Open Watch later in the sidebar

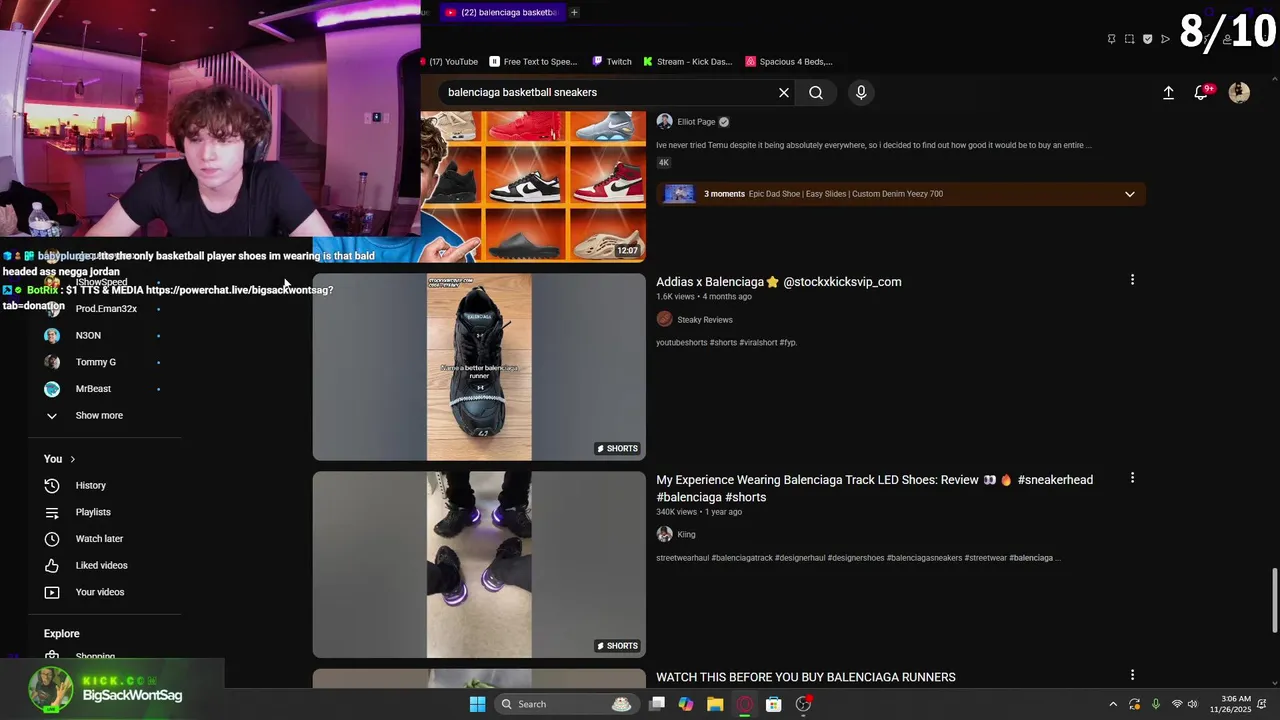99,539
